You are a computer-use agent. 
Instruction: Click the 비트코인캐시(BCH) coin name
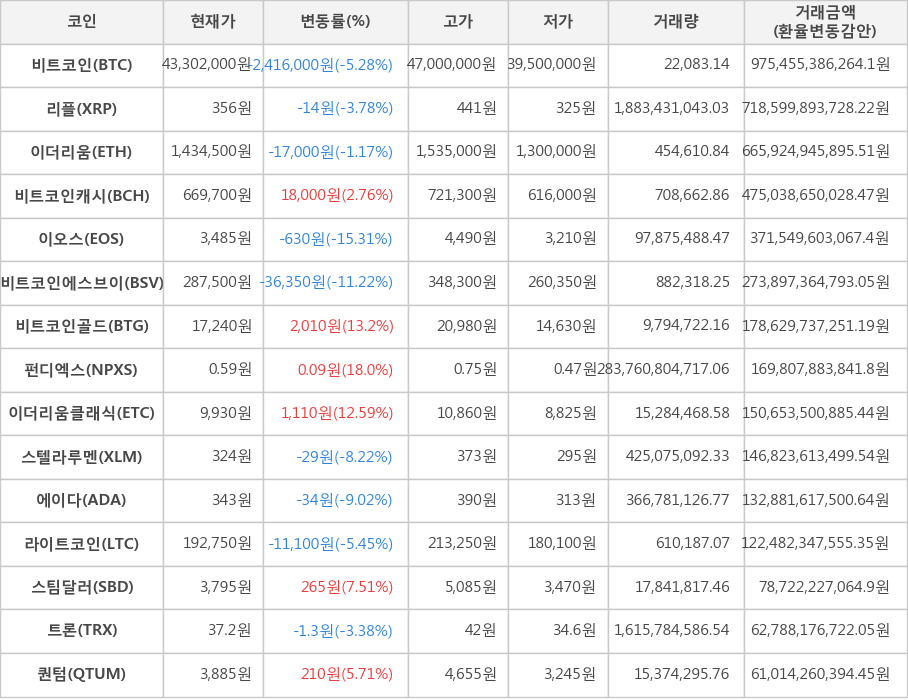[82, 195]
